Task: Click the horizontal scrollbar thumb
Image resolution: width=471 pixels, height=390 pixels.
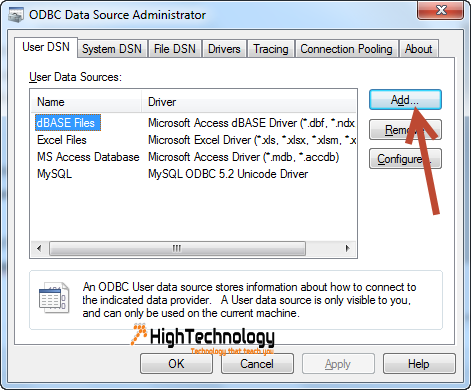Action: pyautogui.click(x=177, y=248)
